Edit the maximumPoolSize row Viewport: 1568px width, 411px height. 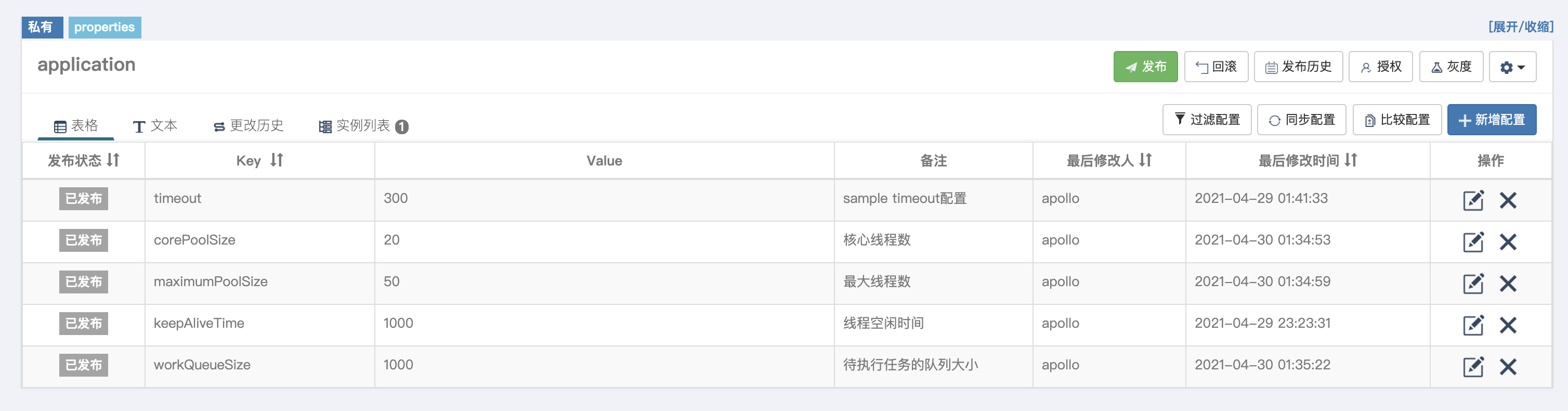1472,284
